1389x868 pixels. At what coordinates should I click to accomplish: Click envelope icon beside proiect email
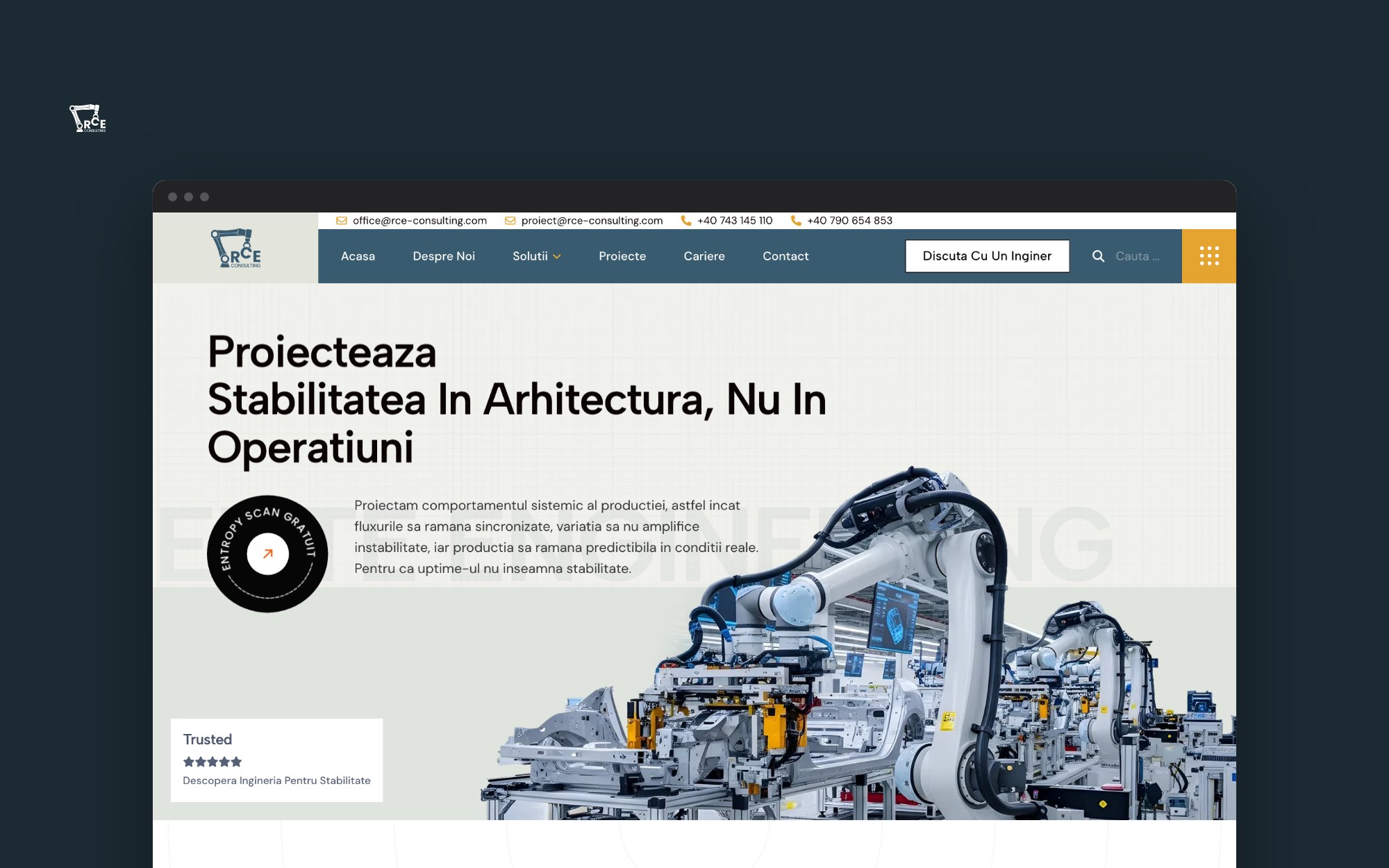[x=510, y=221]
